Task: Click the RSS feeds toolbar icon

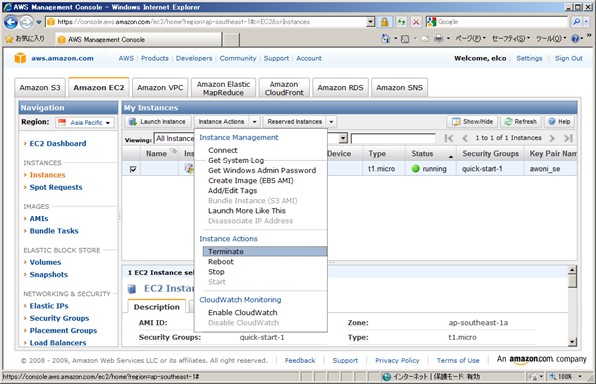Action: 405,39
